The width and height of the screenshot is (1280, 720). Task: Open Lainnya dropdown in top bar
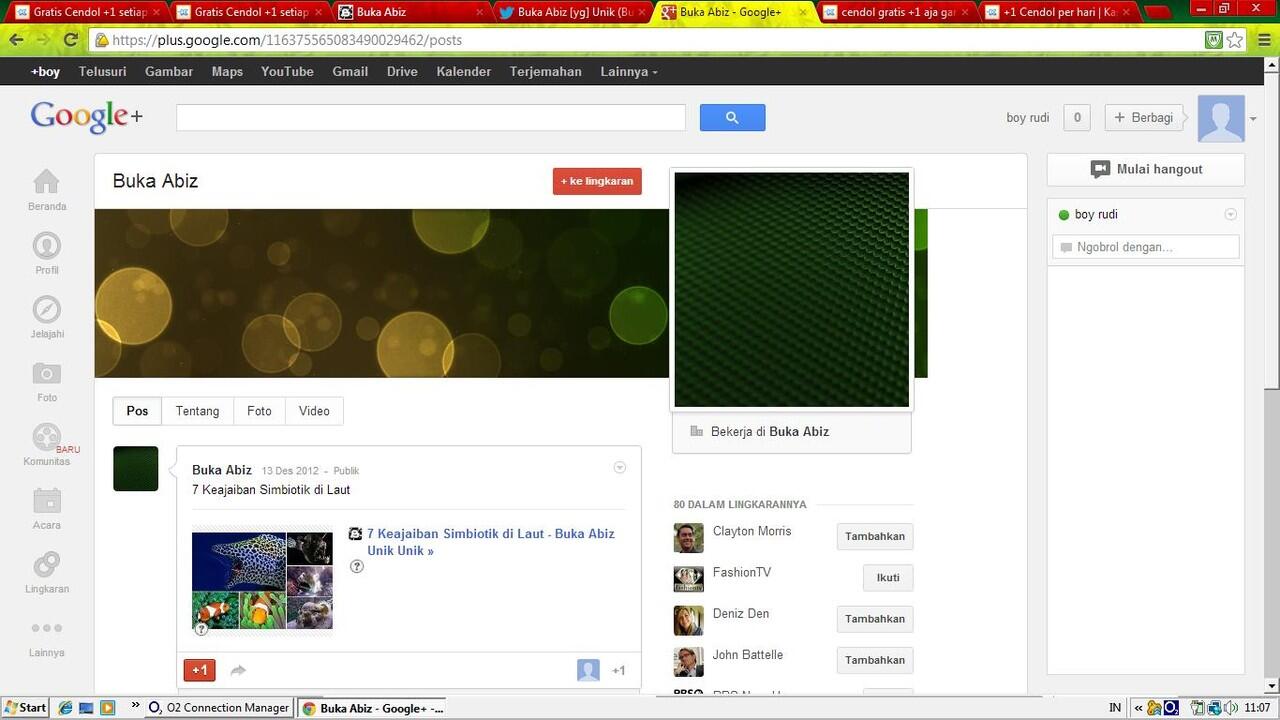click(x=629, y=71)
